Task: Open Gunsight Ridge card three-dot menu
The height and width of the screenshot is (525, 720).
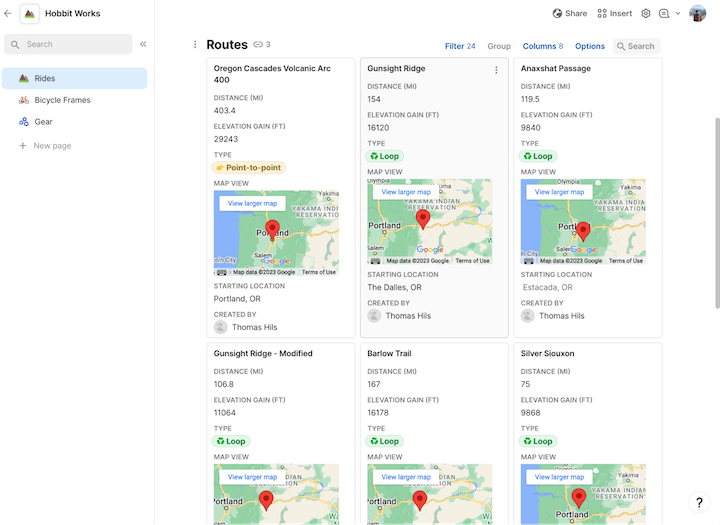Action: [496, 70]
